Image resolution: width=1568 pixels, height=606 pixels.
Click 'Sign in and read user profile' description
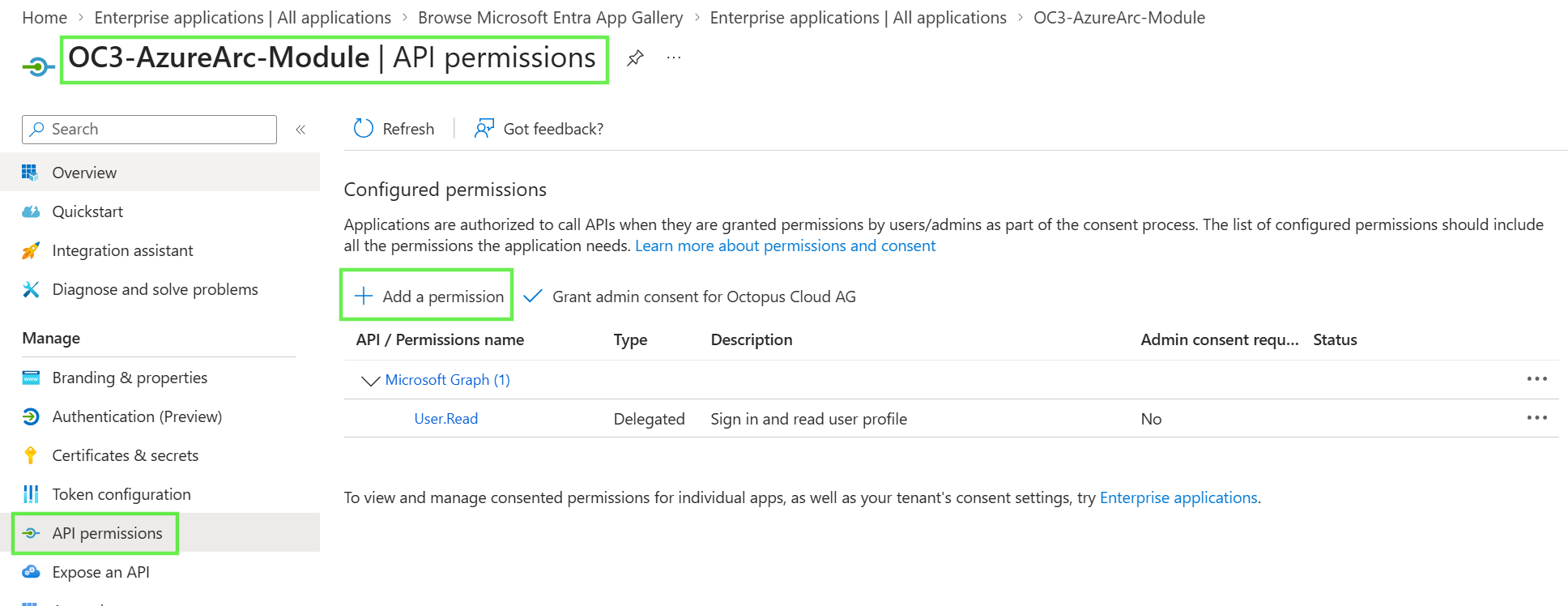[809, 419]
